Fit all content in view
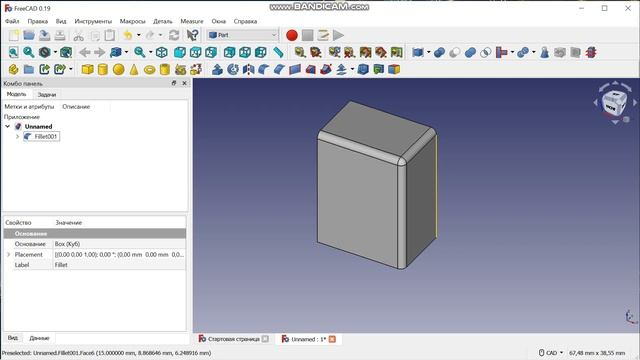This screenshot has width=640, height=360. tap(13, 52)
